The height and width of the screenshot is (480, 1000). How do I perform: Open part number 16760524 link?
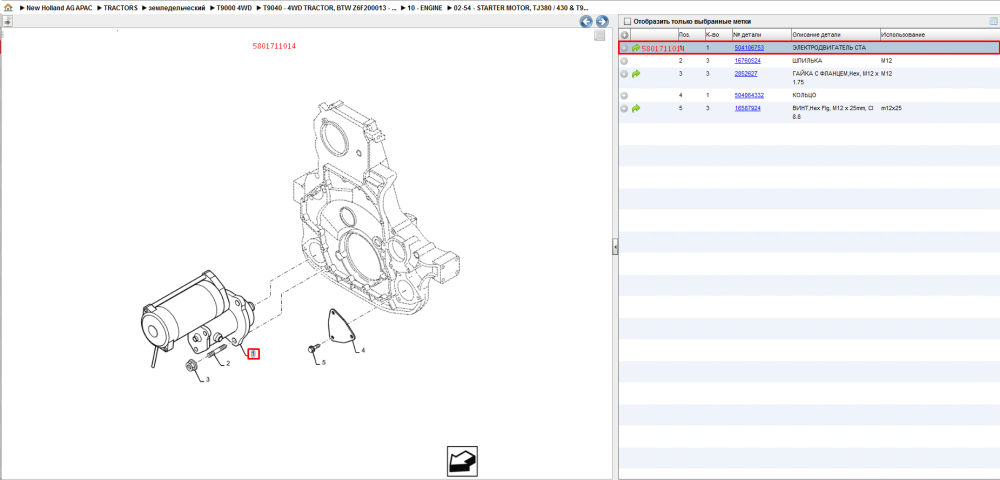(747, 61)
